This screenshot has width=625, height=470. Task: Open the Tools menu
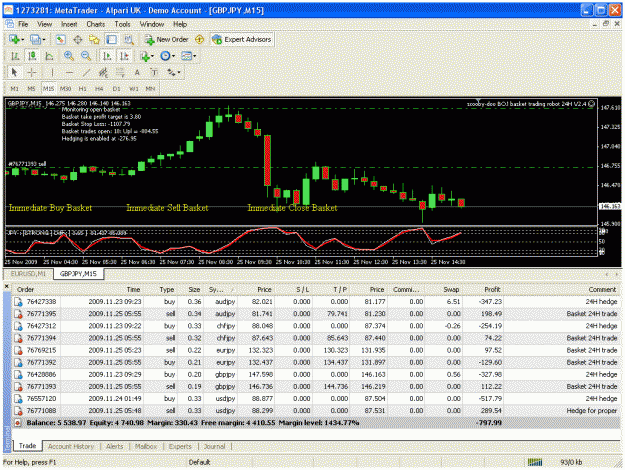[x=122, y=24]
